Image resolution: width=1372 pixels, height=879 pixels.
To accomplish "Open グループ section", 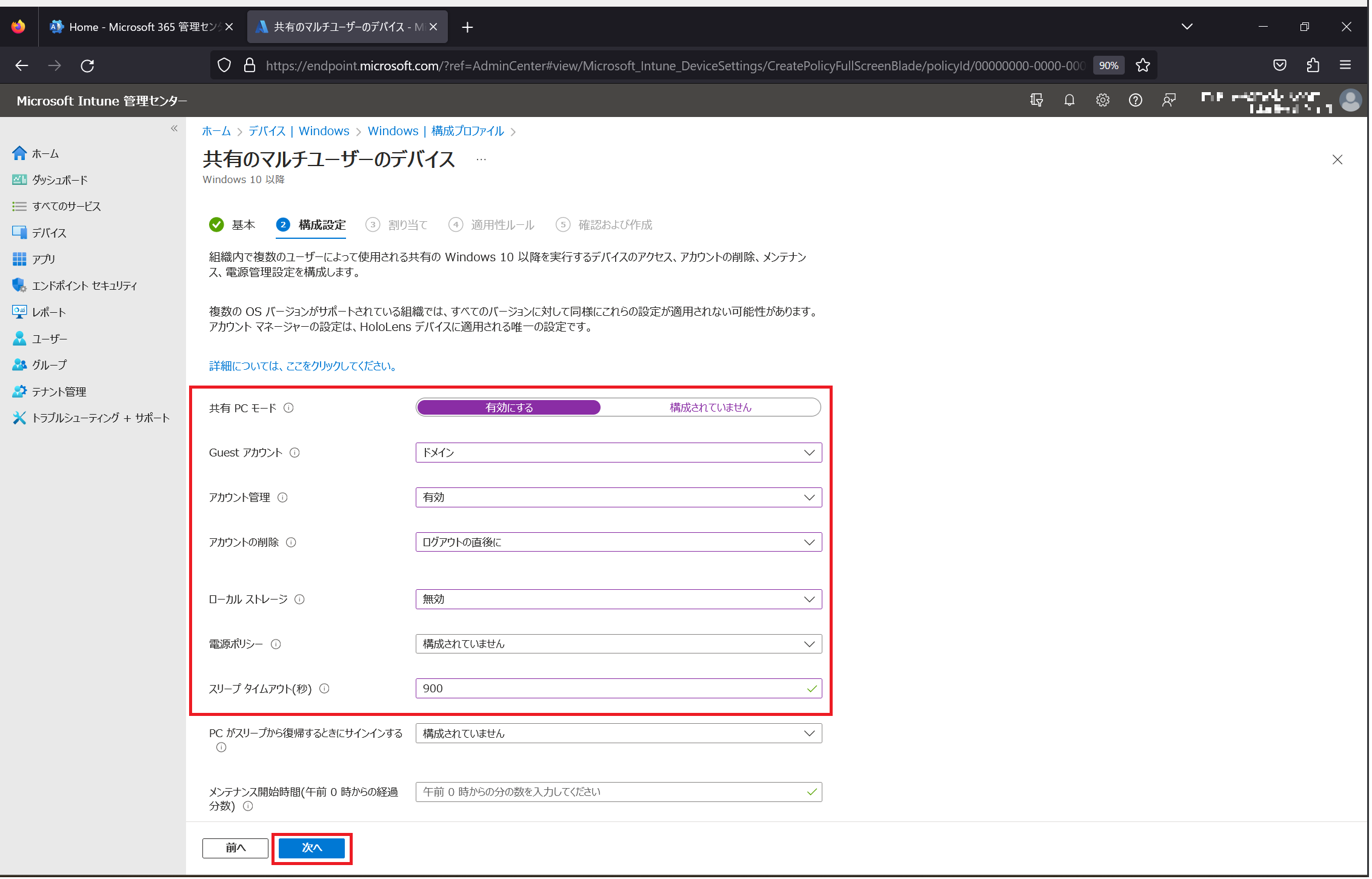I will [40, 365].
